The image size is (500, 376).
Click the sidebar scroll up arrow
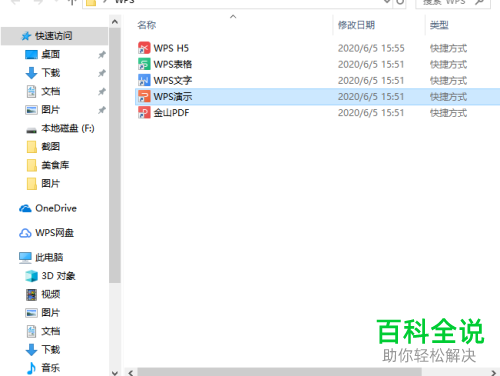[115, 22]
